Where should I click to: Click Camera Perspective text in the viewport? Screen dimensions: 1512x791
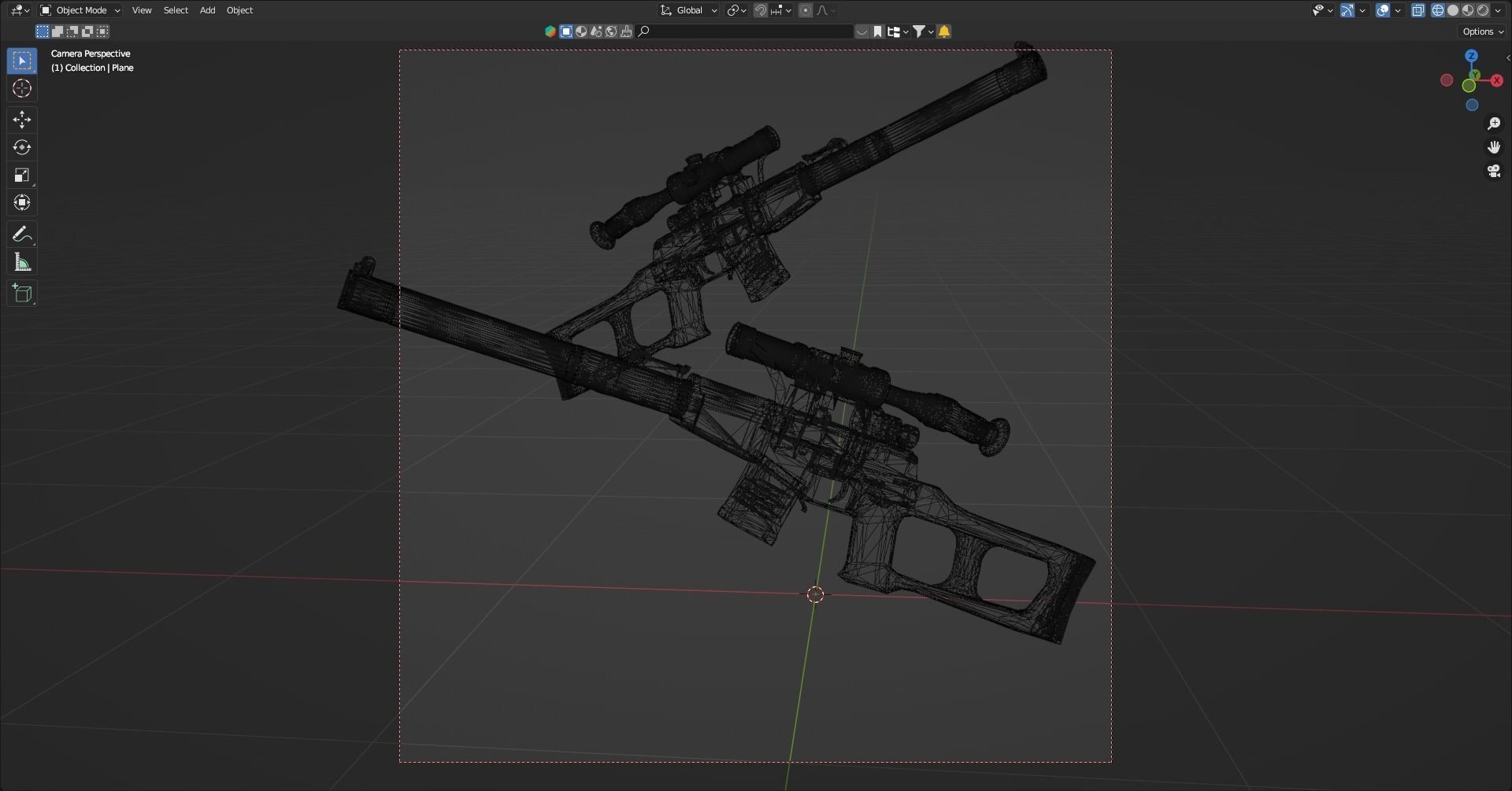pyautogui.click(x=91, y=53)
